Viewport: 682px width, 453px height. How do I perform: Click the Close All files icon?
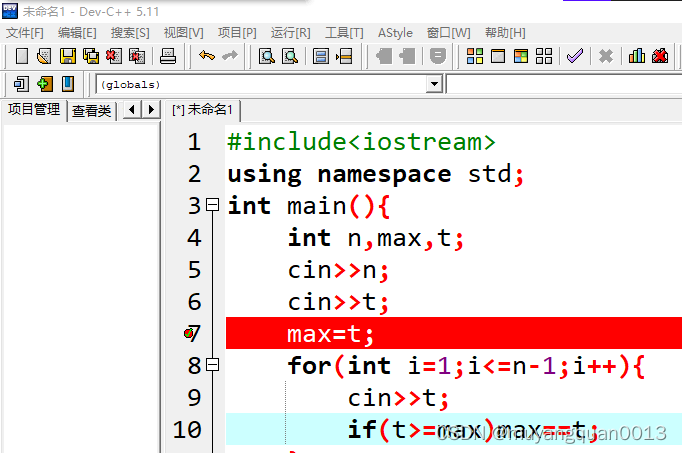137,56
